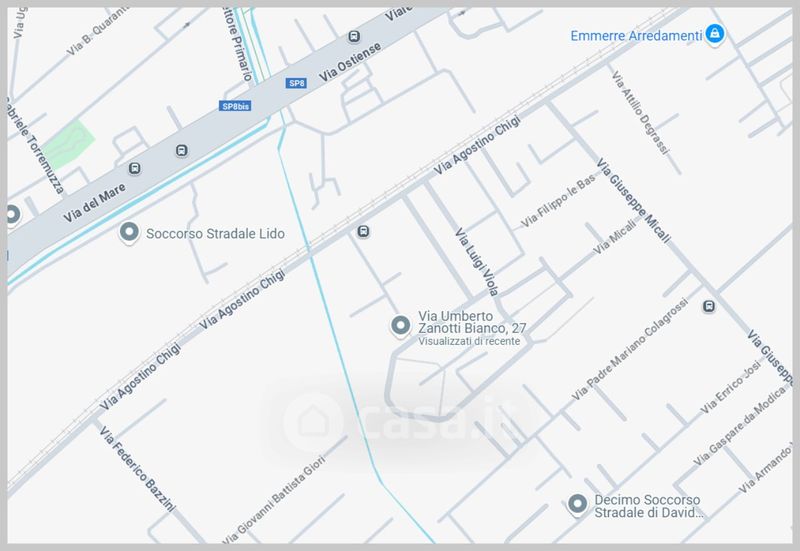
Task: Click the bus stop icon above Via del Mare label
Action: tap(135, 168)
